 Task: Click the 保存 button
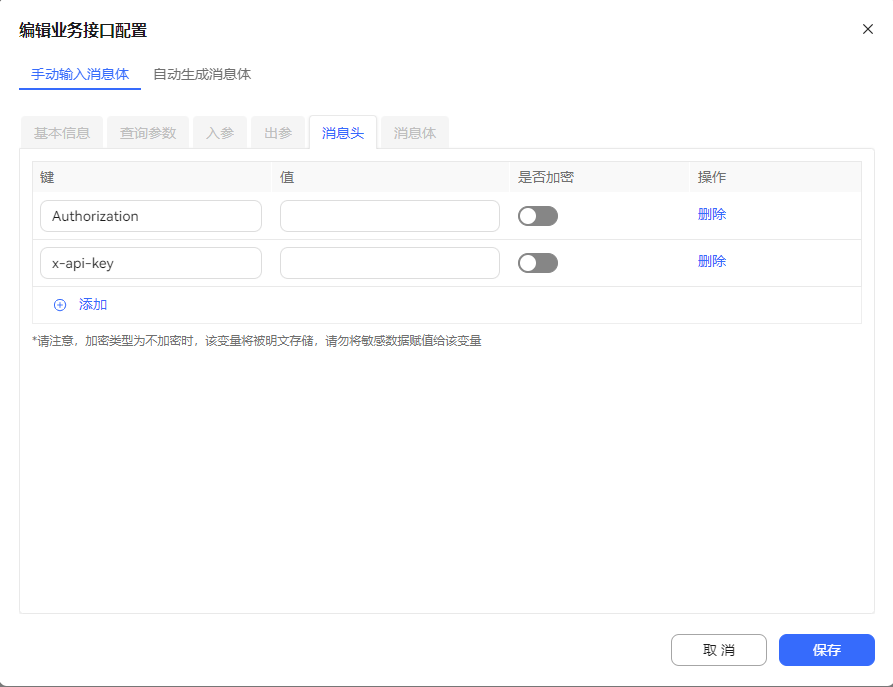827,650
